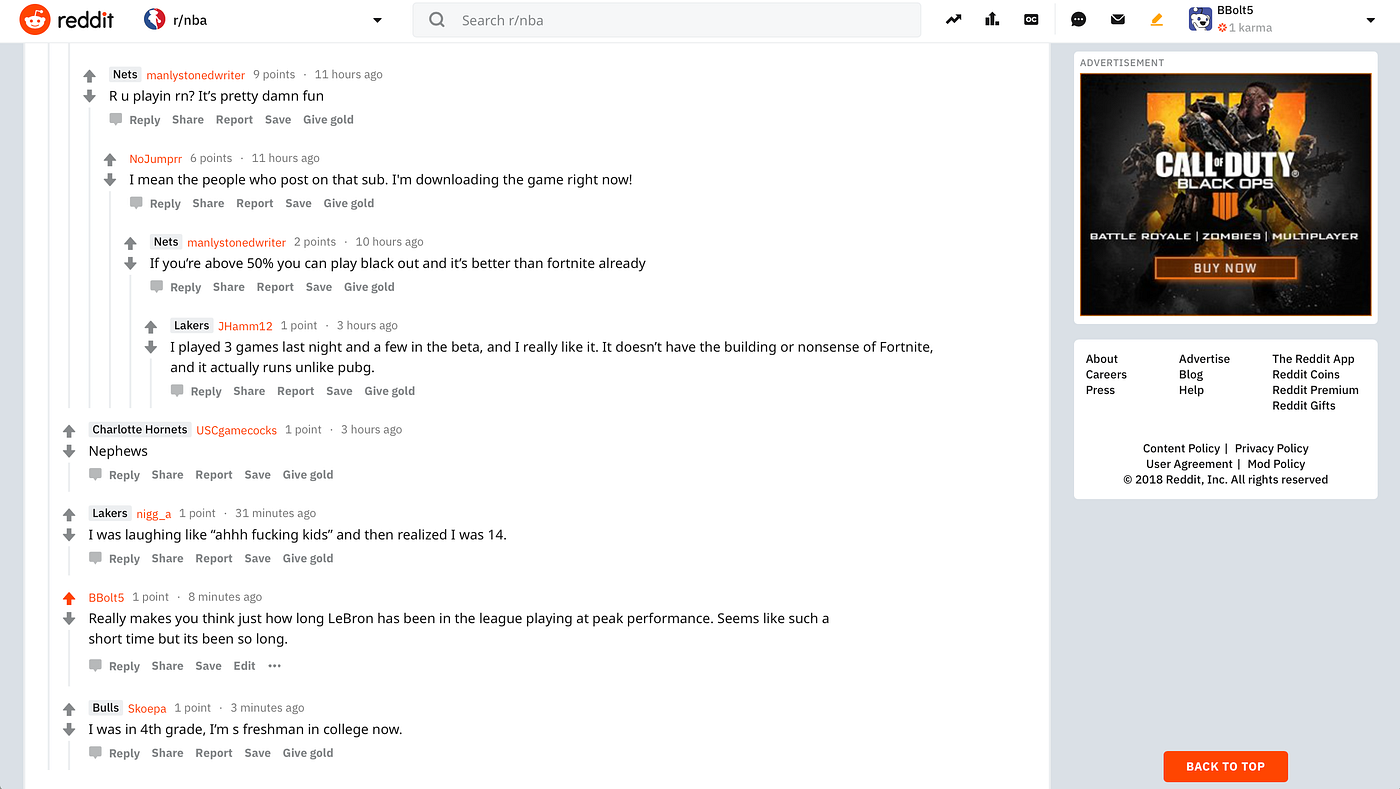Open the Original Content OC icon
This screenshot has height=789, width=1400.
(1031, 19)
